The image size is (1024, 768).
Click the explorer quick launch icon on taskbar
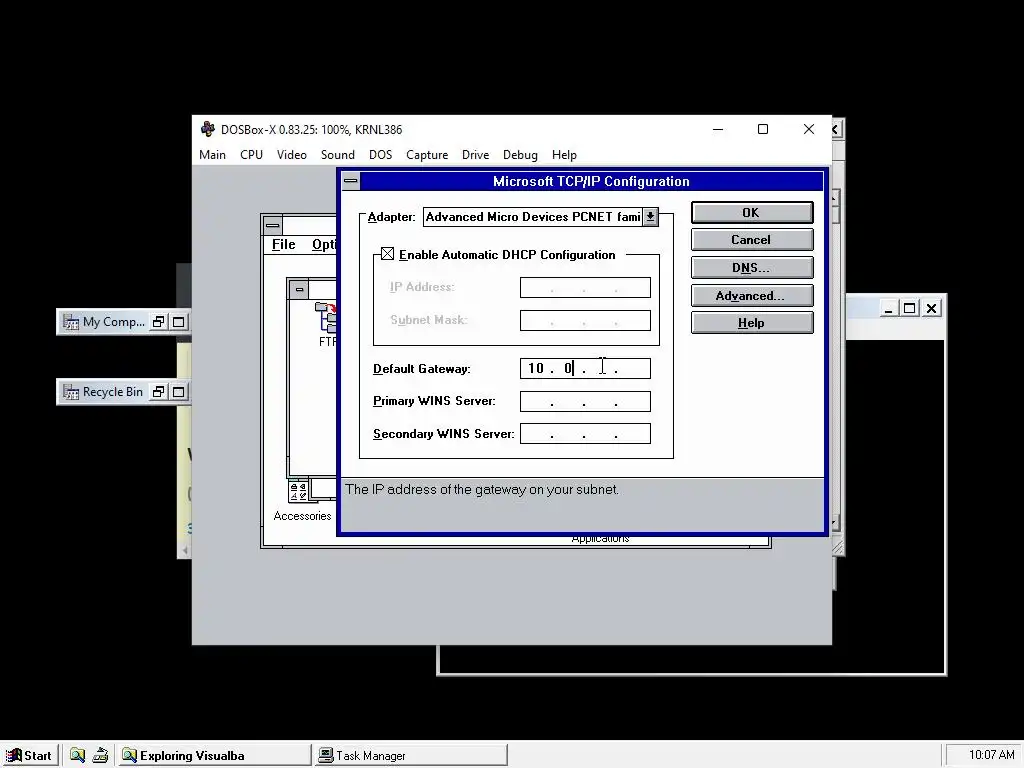pyautogui.click(x=77, y=755)
